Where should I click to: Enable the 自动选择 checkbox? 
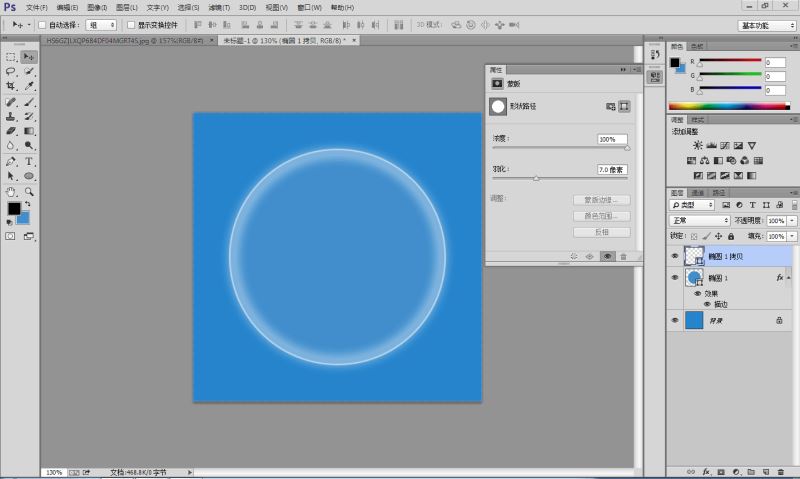42,24
